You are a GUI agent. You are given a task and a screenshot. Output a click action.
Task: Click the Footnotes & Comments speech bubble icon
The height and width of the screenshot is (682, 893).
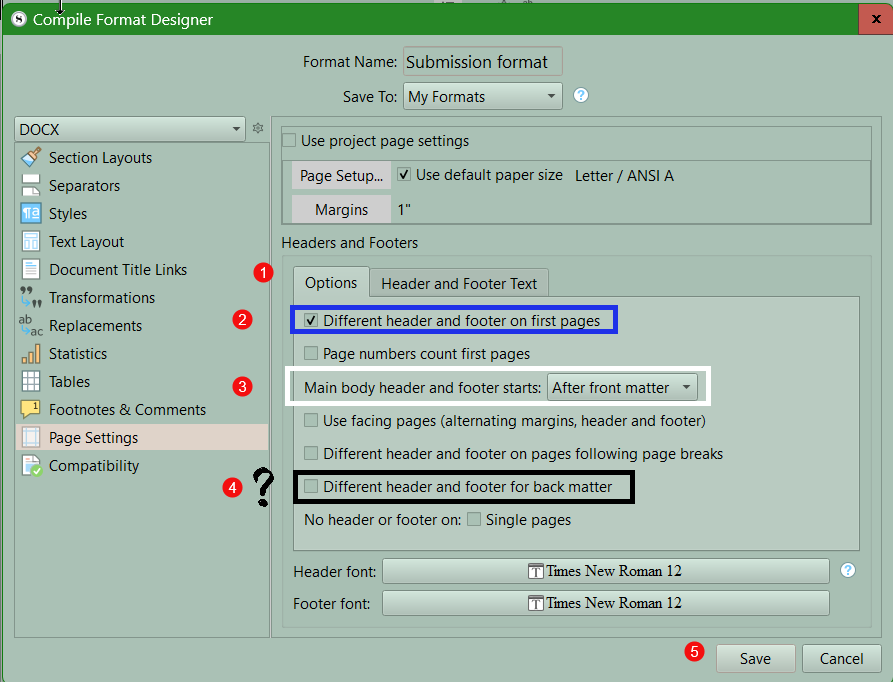(x=31, y=409)
